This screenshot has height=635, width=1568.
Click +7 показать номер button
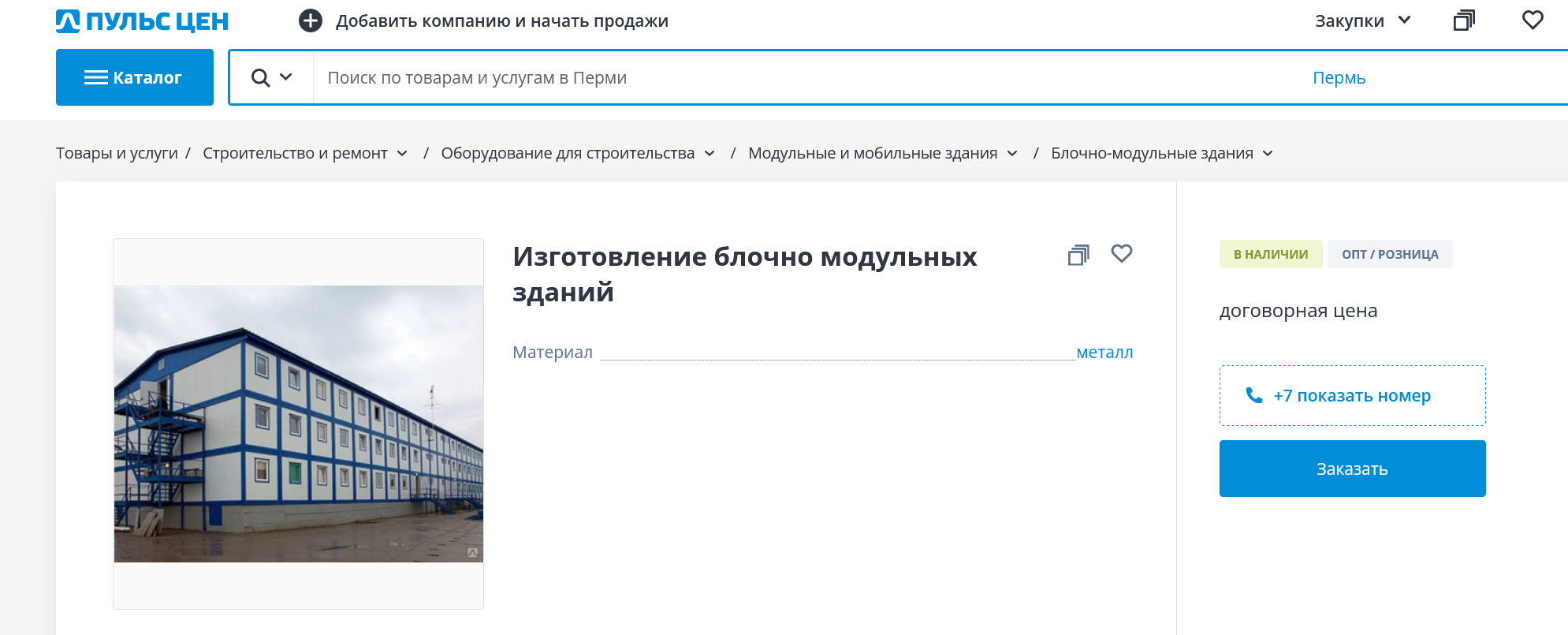(x=1353, y=395)
